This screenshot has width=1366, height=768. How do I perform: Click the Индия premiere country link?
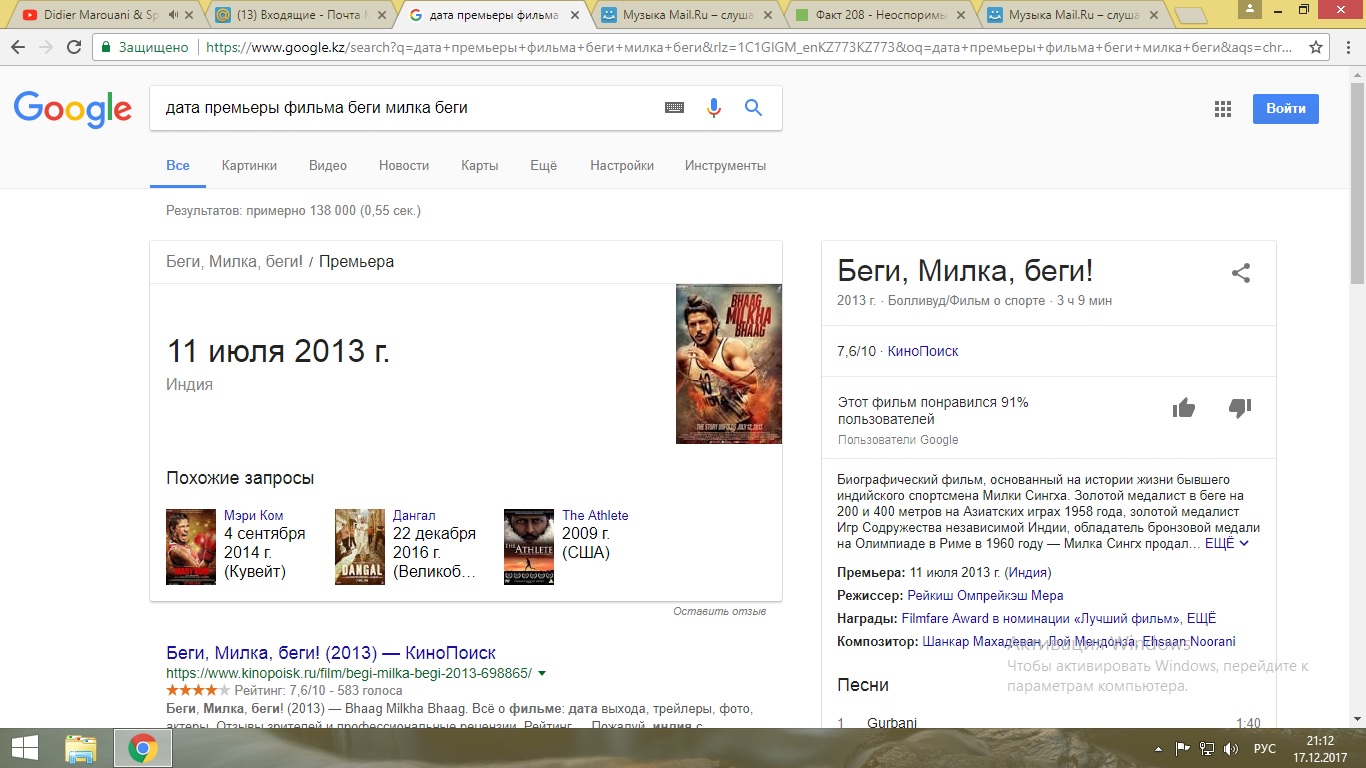[x=1028, y=572]
